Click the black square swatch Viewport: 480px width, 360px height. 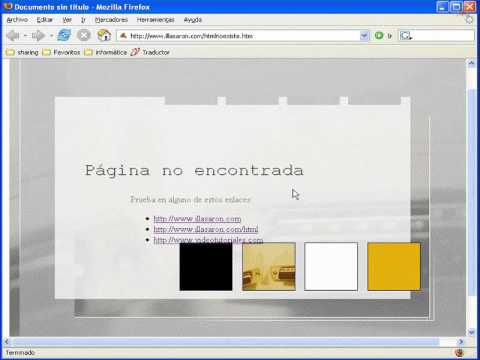(206, 267)
